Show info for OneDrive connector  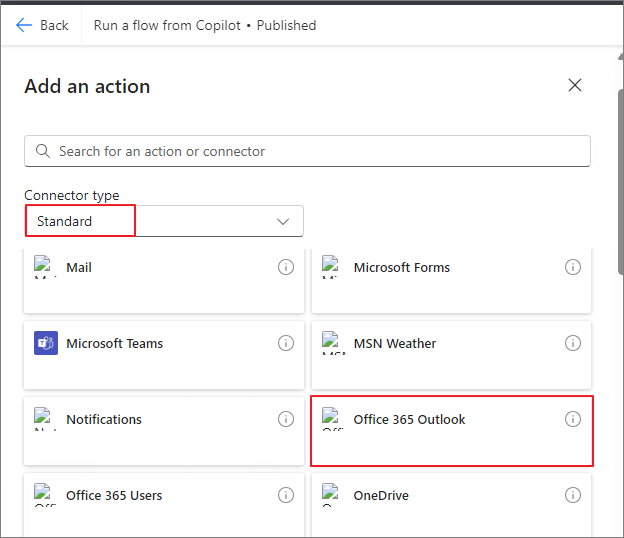[573, 495]
